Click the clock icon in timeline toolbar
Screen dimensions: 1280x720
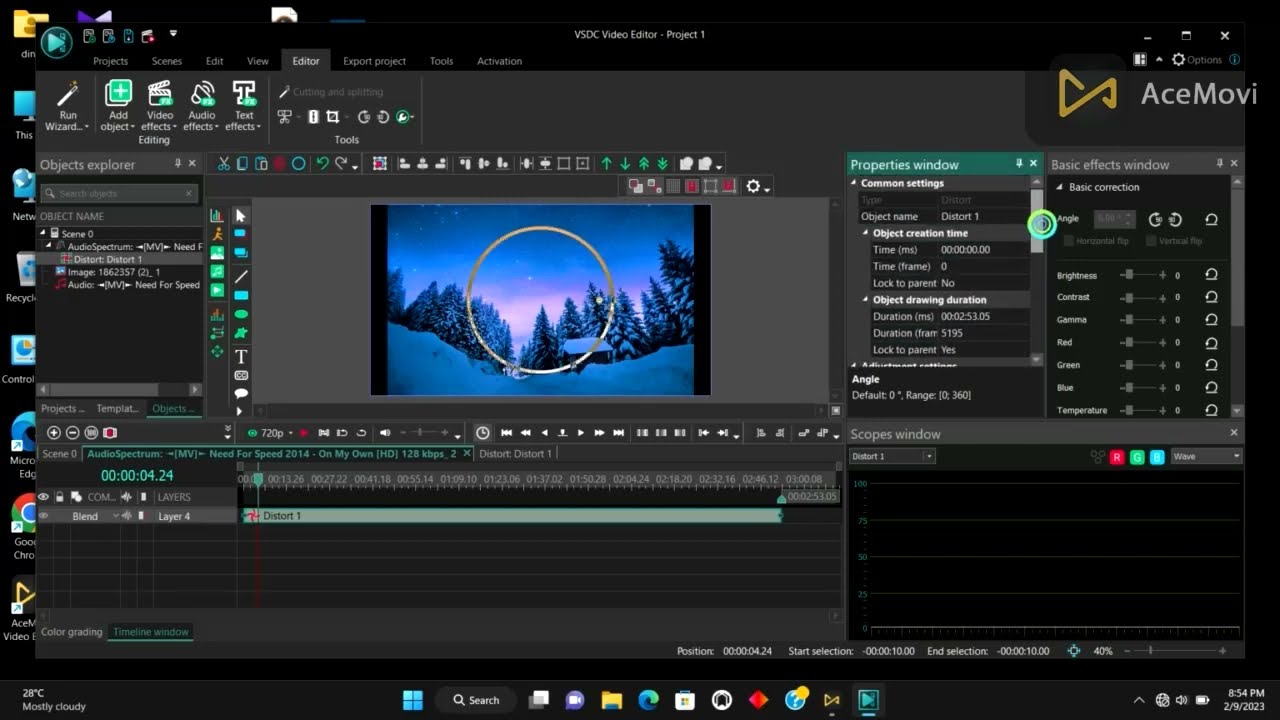coord(483,433)
